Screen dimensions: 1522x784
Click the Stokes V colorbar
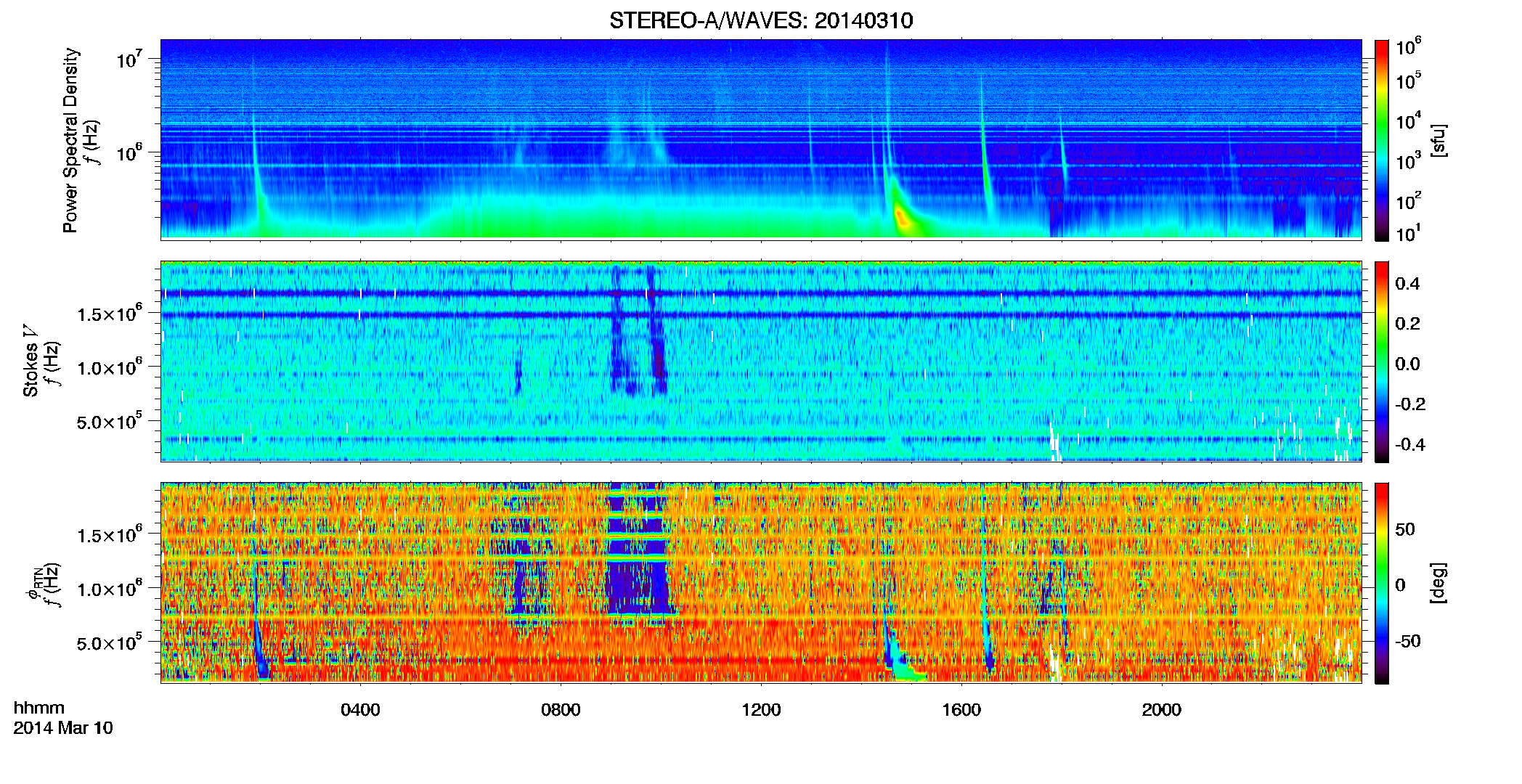[x=1382, y=362]
